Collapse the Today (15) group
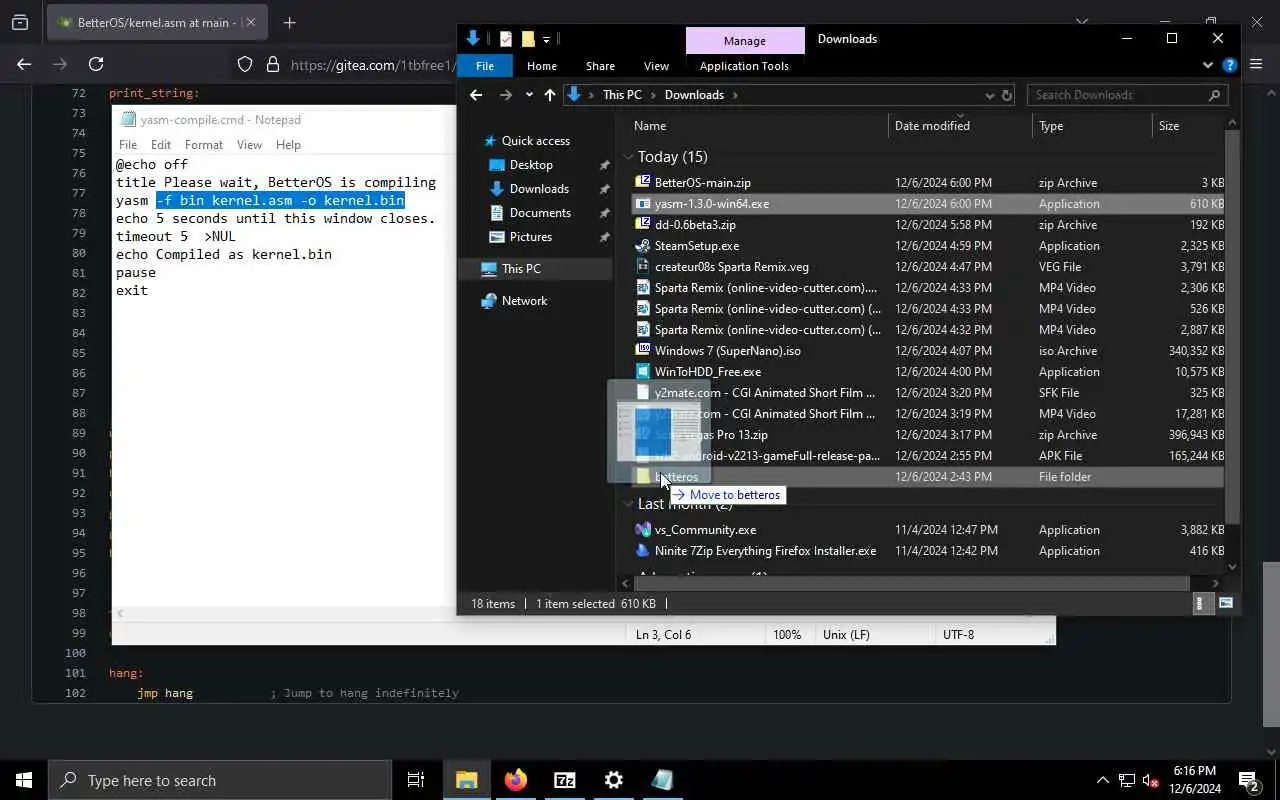 click(629, 157)
